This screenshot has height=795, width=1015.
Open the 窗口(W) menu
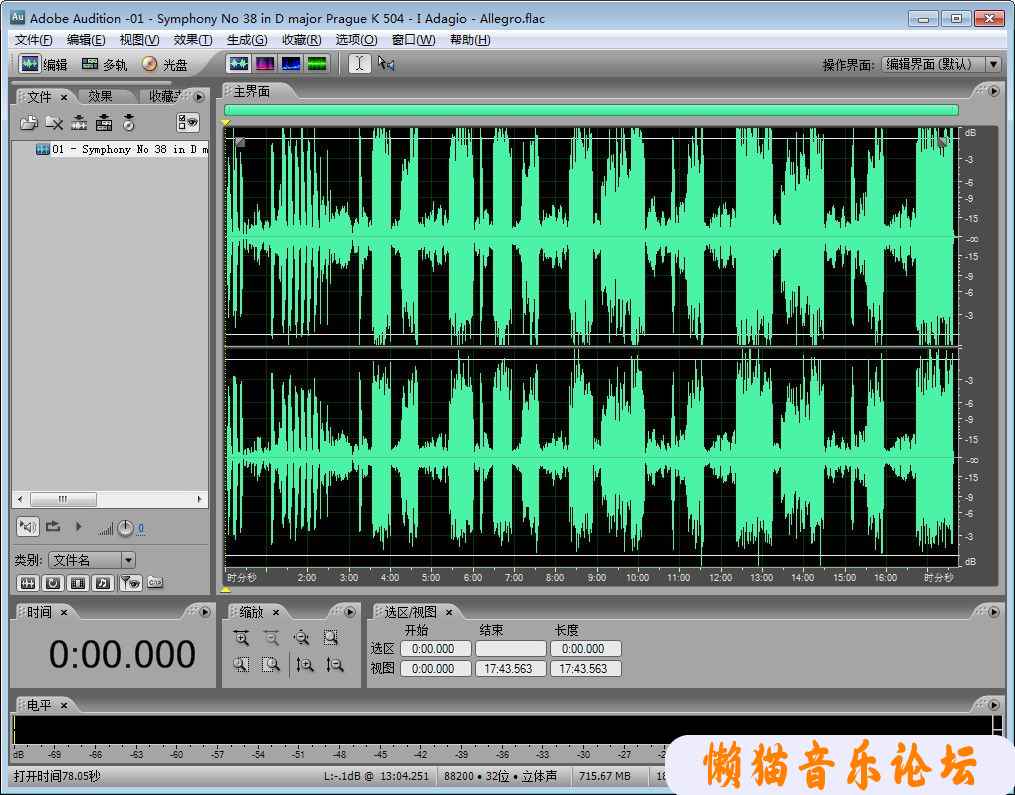tap(414, 39)
